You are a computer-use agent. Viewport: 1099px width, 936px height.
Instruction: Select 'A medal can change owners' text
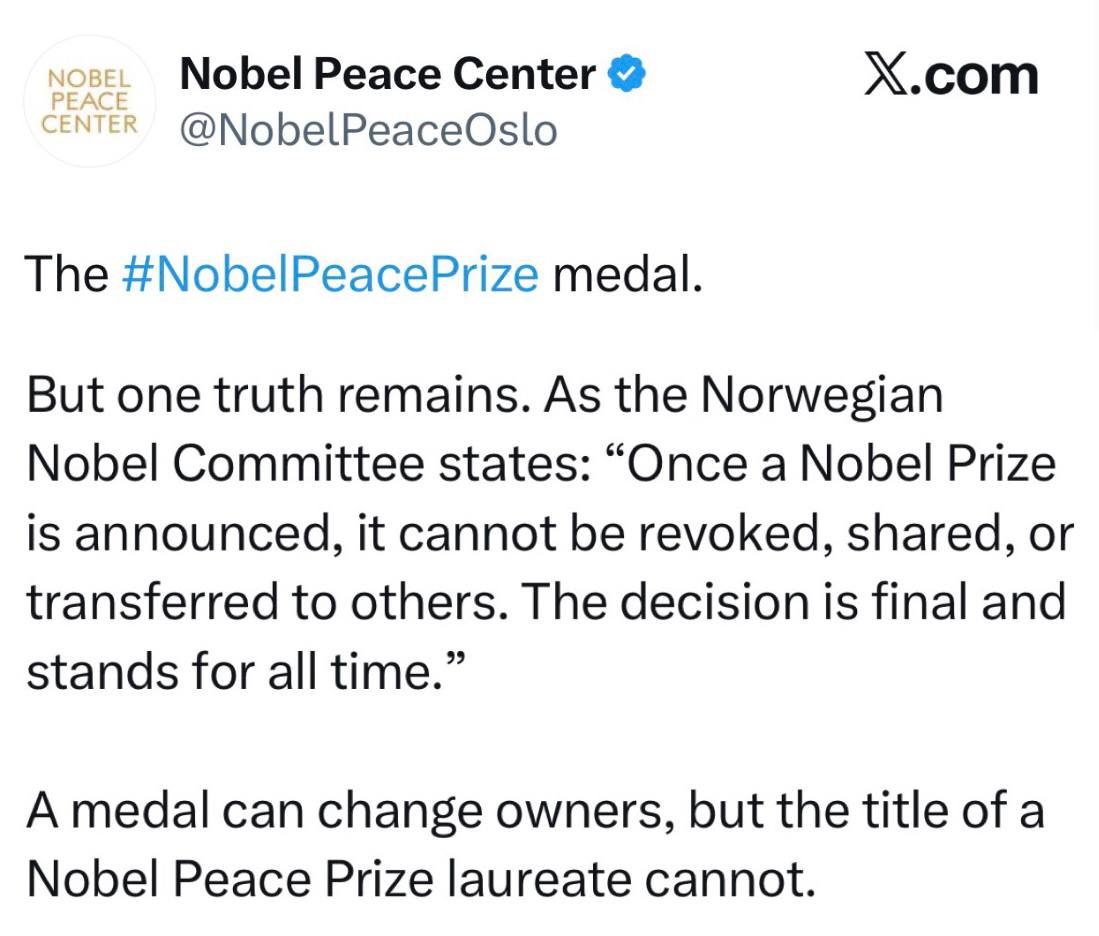pyautogui.click(x=341, y=810)
